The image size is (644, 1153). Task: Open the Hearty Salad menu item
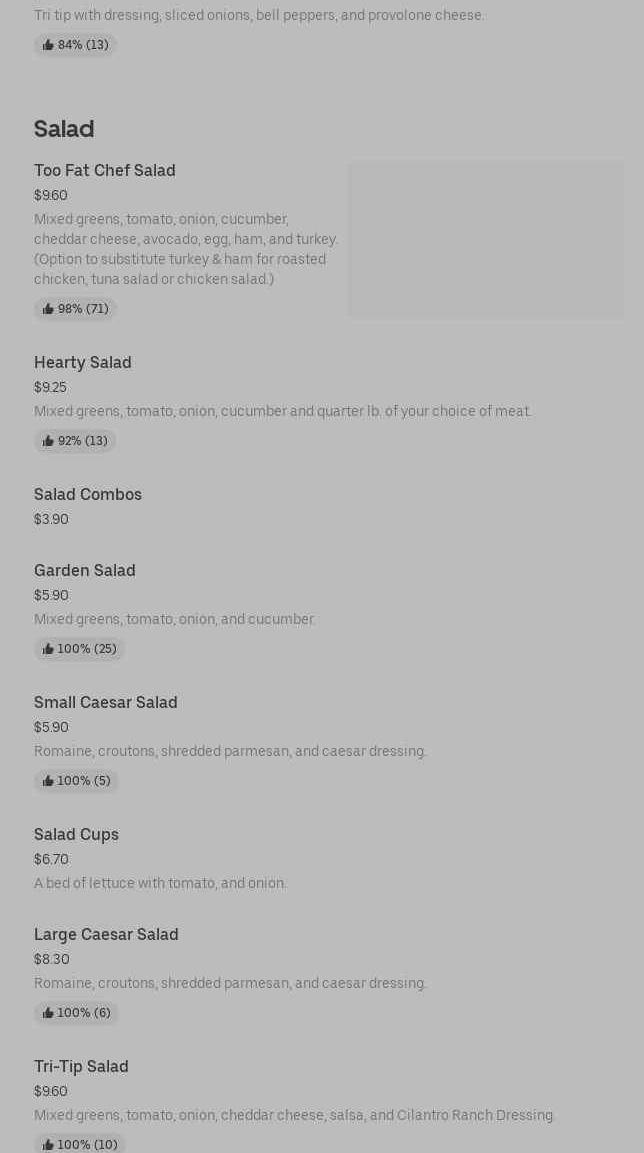83,363
